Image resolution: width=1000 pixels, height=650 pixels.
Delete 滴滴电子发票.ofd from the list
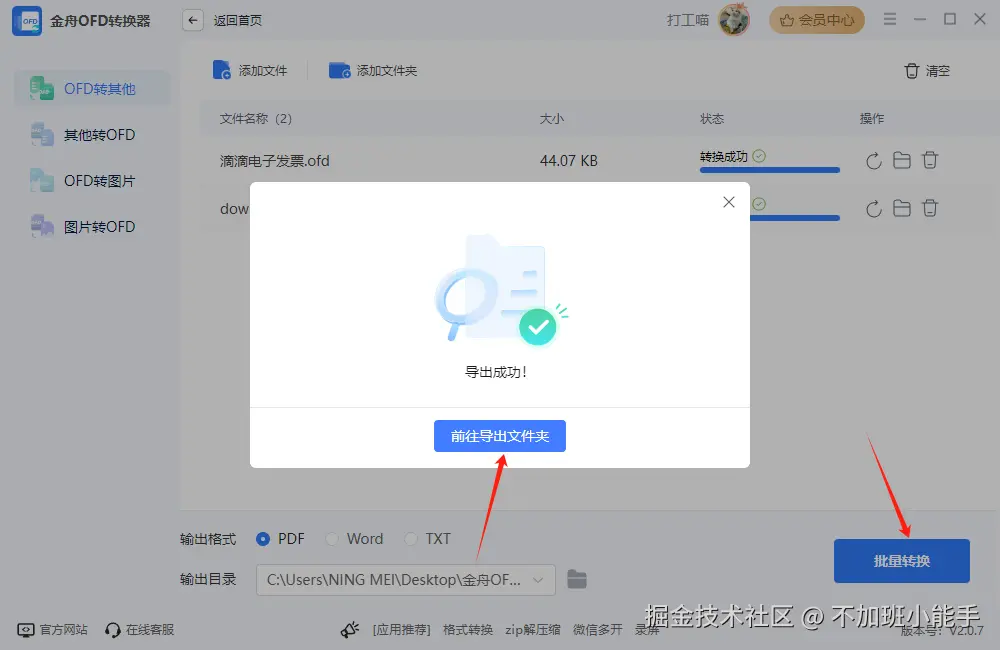tap(930, 160)
